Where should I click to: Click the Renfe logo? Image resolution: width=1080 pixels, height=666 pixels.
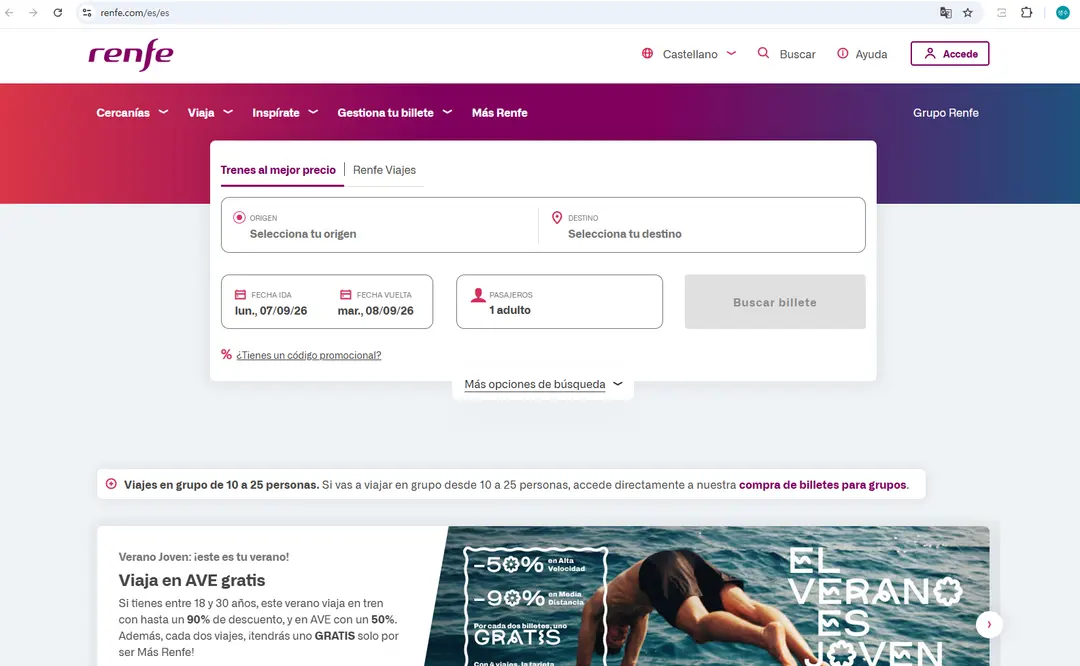[131, 54]
